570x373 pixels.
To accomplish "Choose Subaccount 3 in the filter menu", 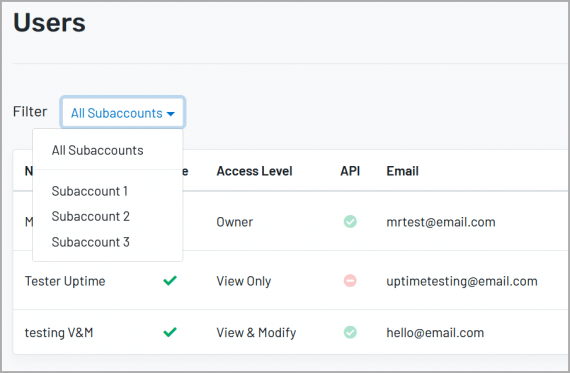I will [x=91, y=242].
